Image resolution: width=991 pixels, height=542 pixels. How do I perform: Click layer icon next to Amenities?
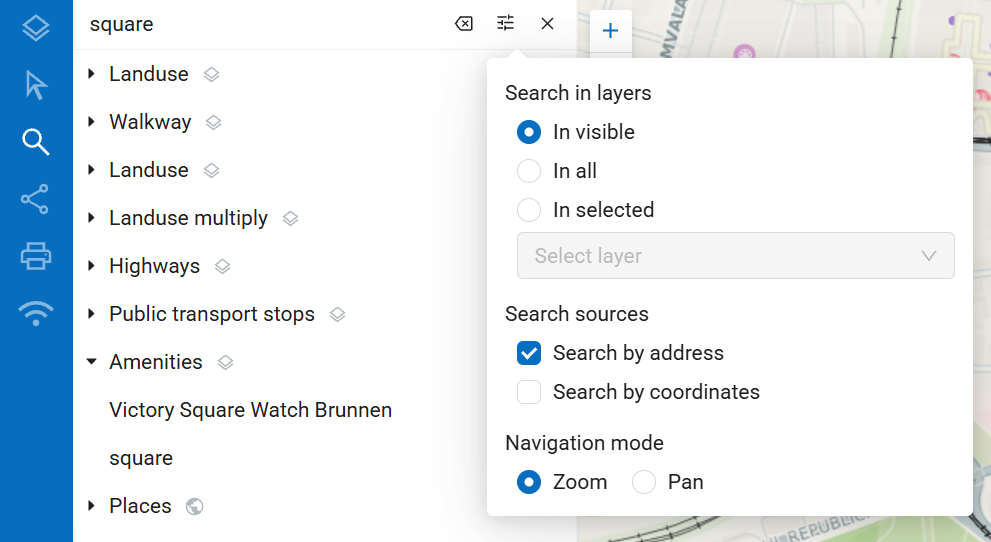point(226,363)
